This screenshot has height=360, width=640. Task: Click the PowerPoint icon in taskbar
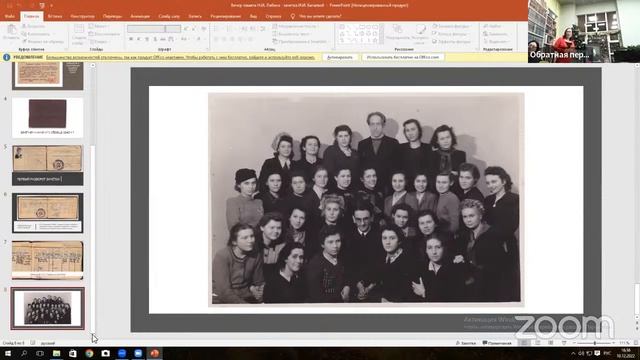pyautogui.click(x=154, y=353)
